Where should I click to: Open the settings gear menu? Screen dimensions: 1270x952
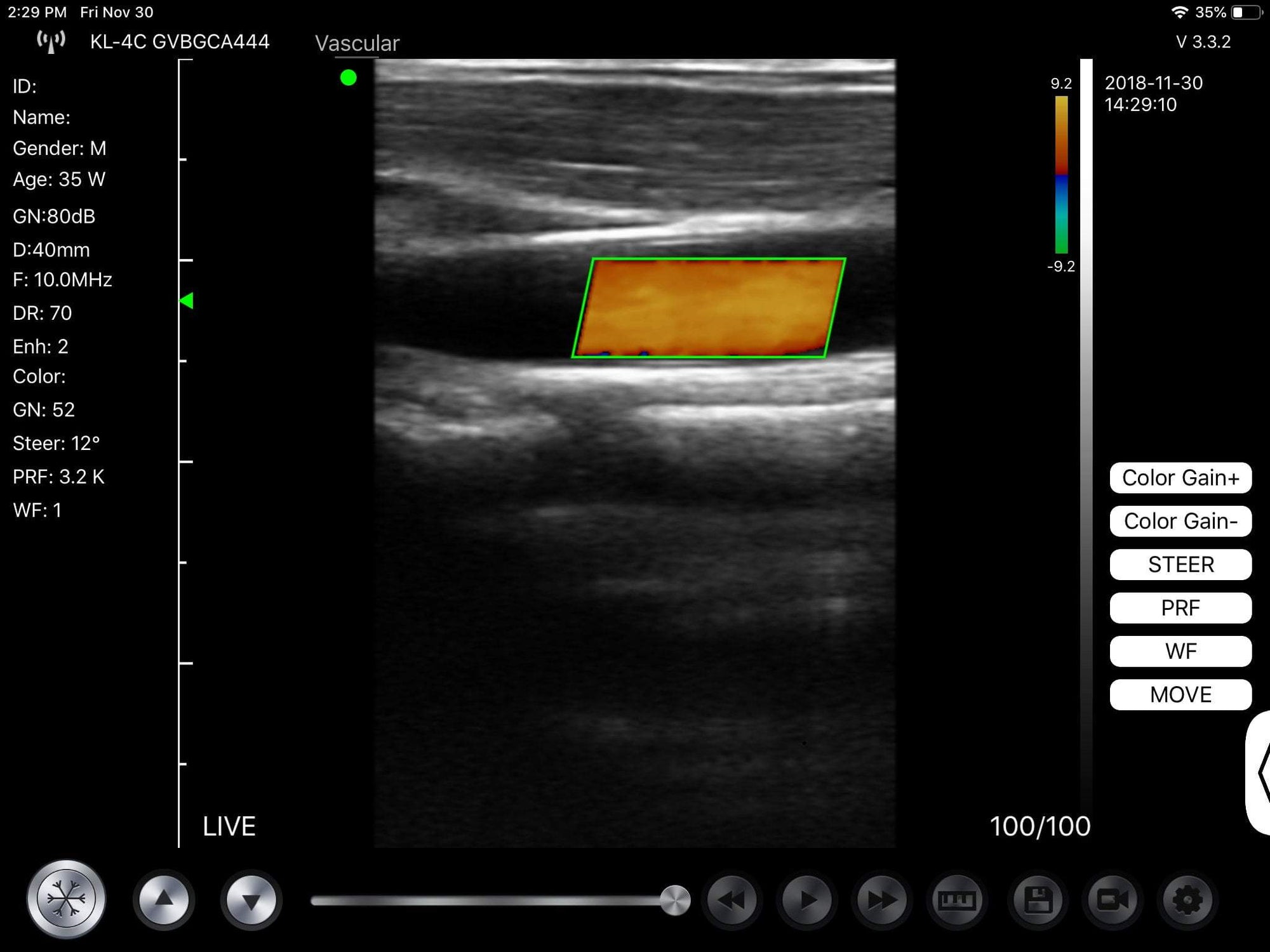click(x=1189, y=898)
